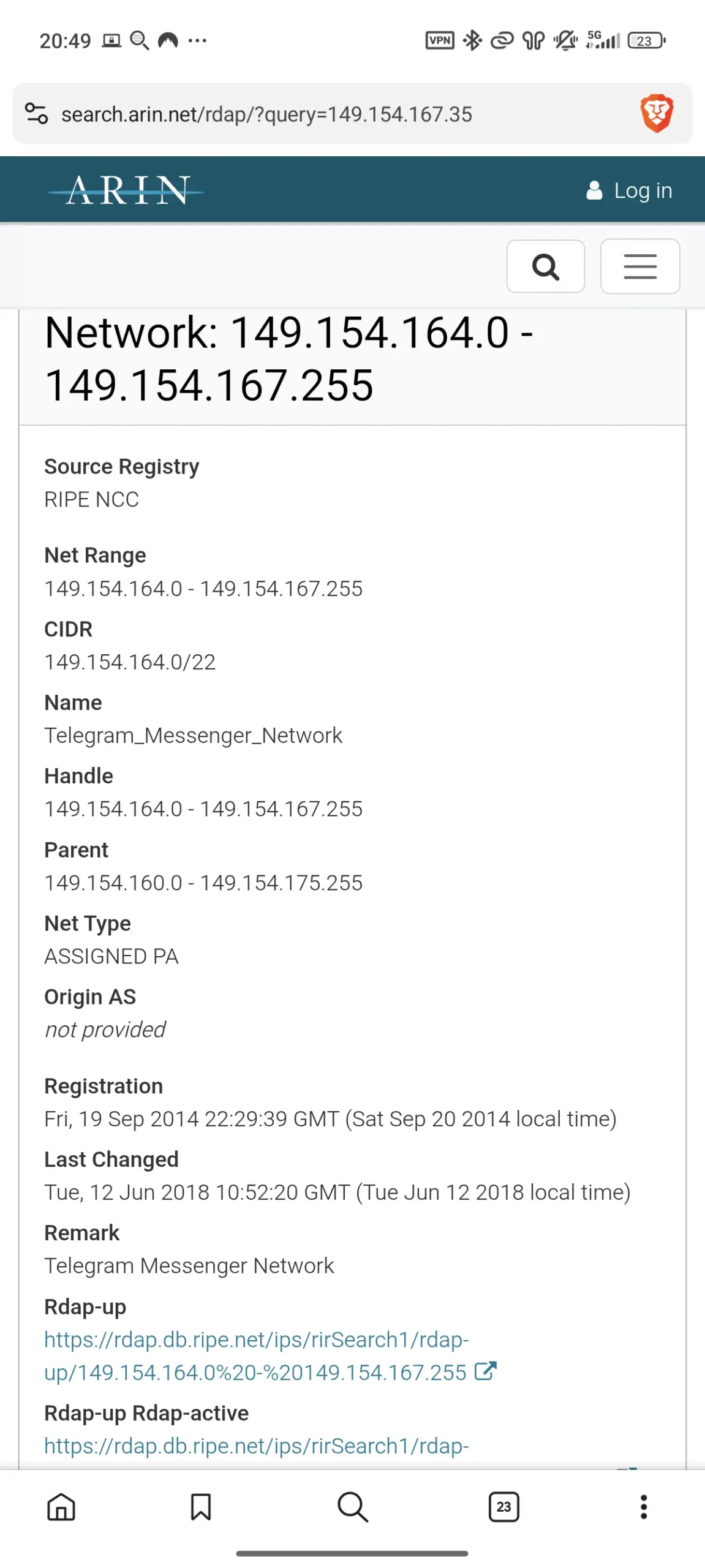Tap the bottom bar search icon
The width and height of the screenshot is (705, 1568).
353,1506
